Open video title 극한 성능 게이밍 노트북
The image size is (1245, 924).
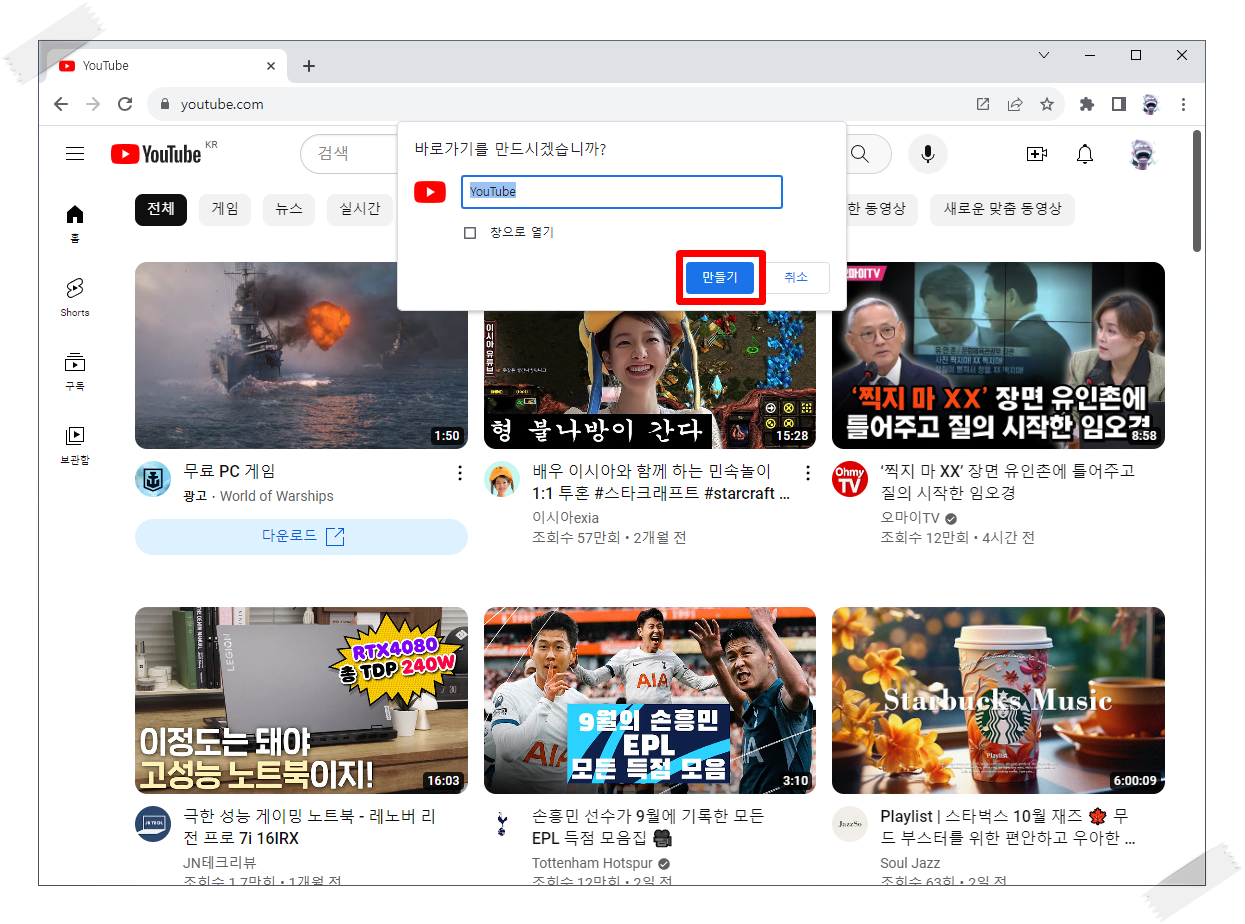tap(309, 827)
